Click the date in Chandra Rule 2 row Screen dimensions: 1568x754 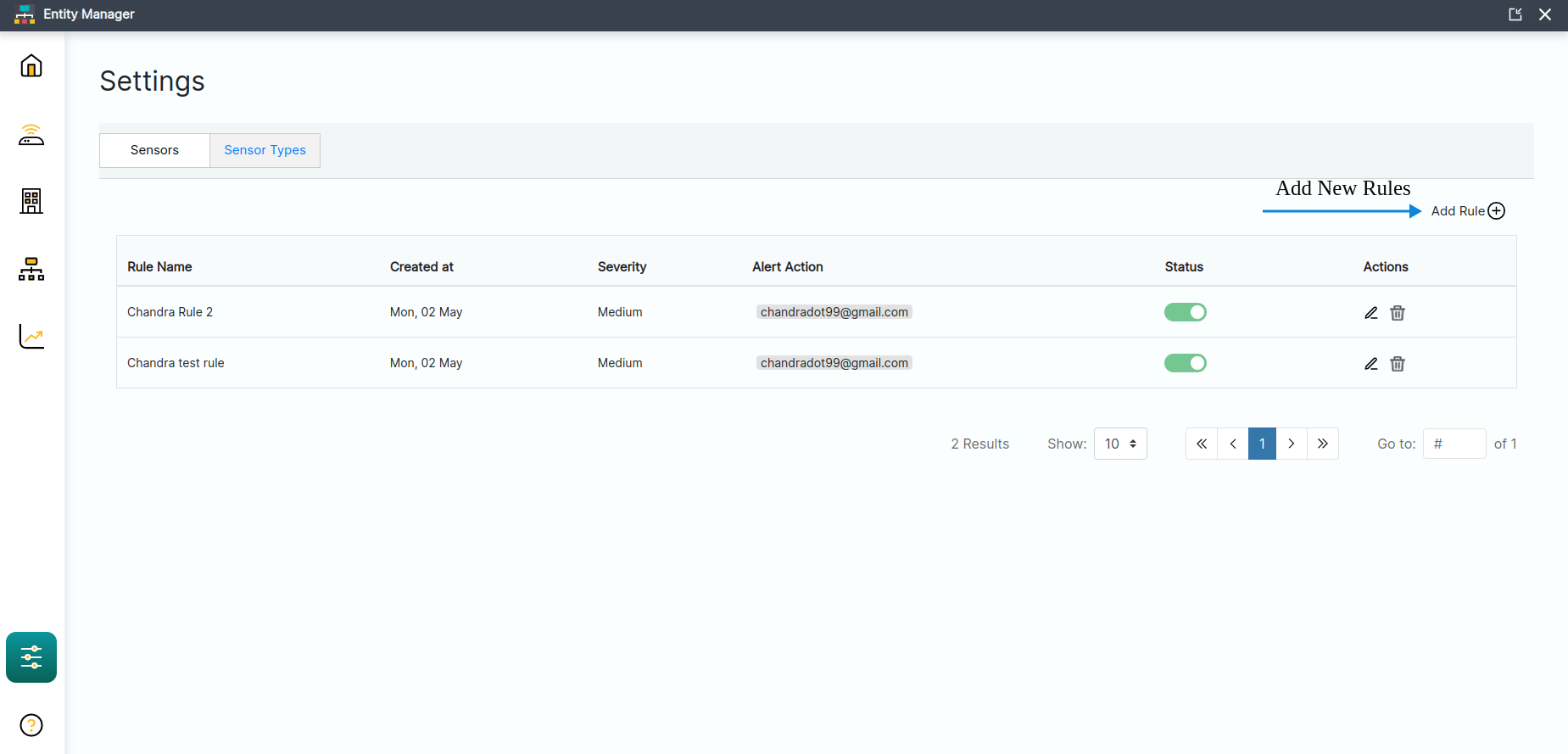pos(426,312)
